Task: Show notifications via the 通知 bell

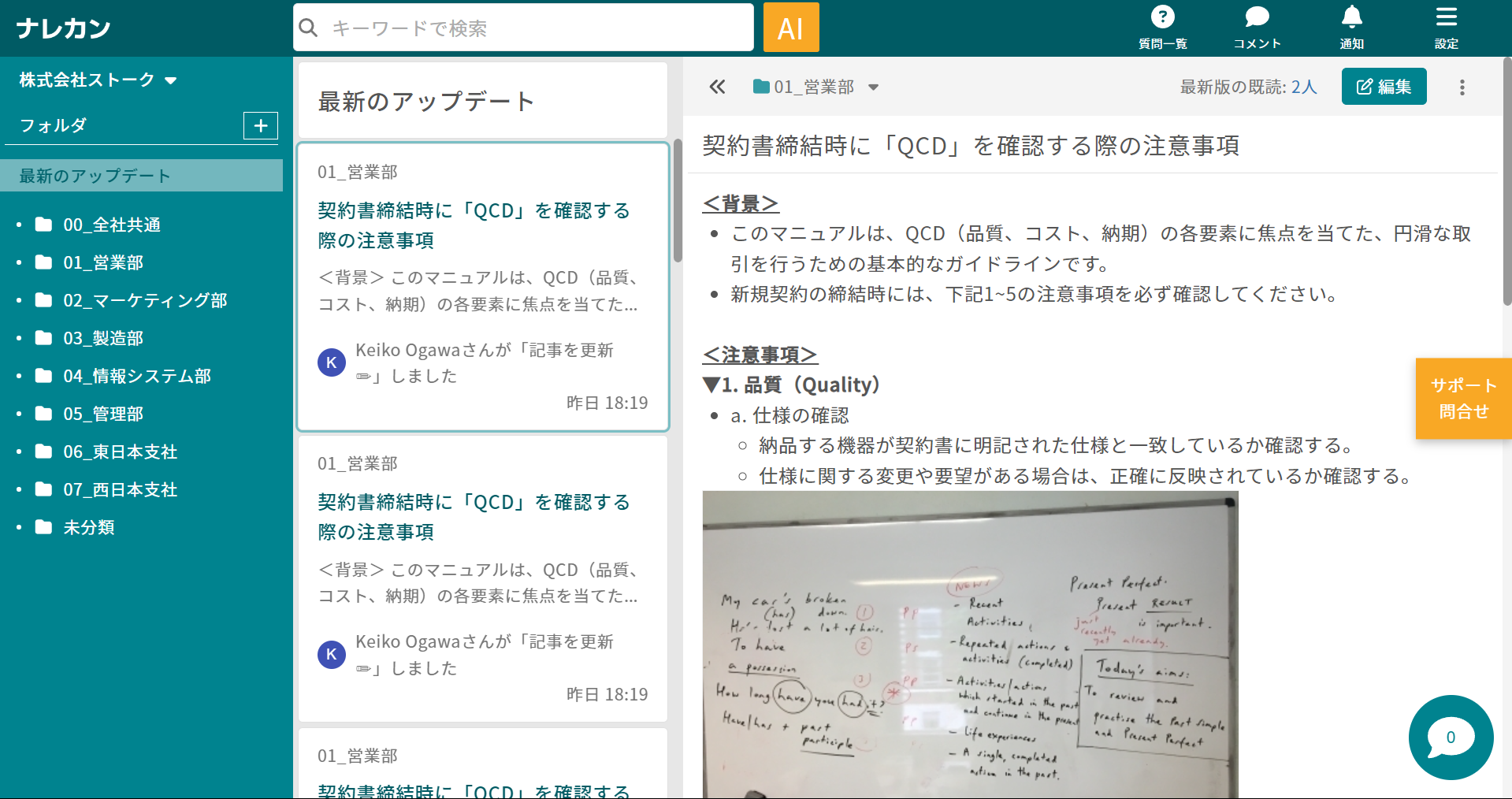Action: pos(1351,27)
